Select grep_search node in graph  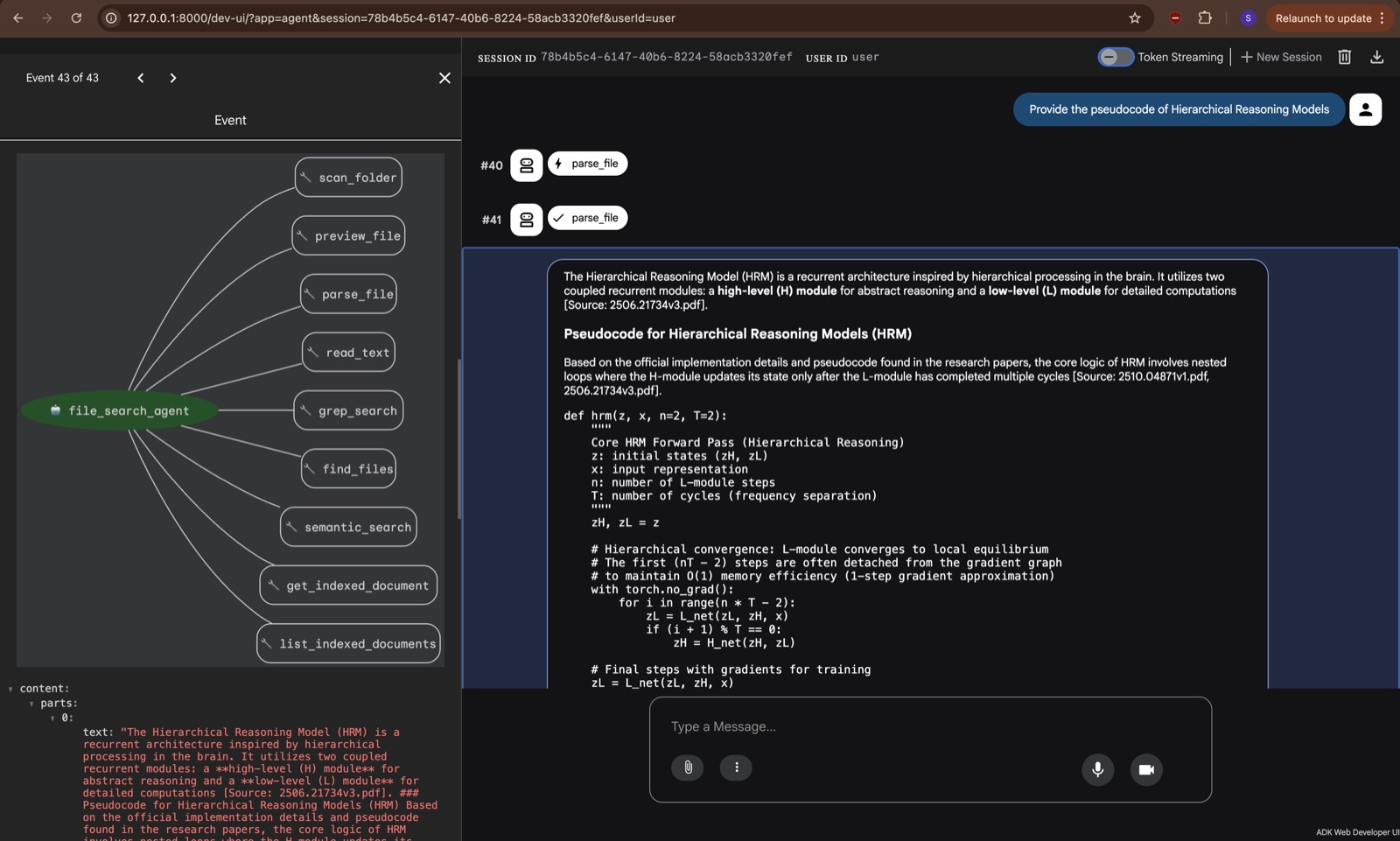click(x=348, y=410)
